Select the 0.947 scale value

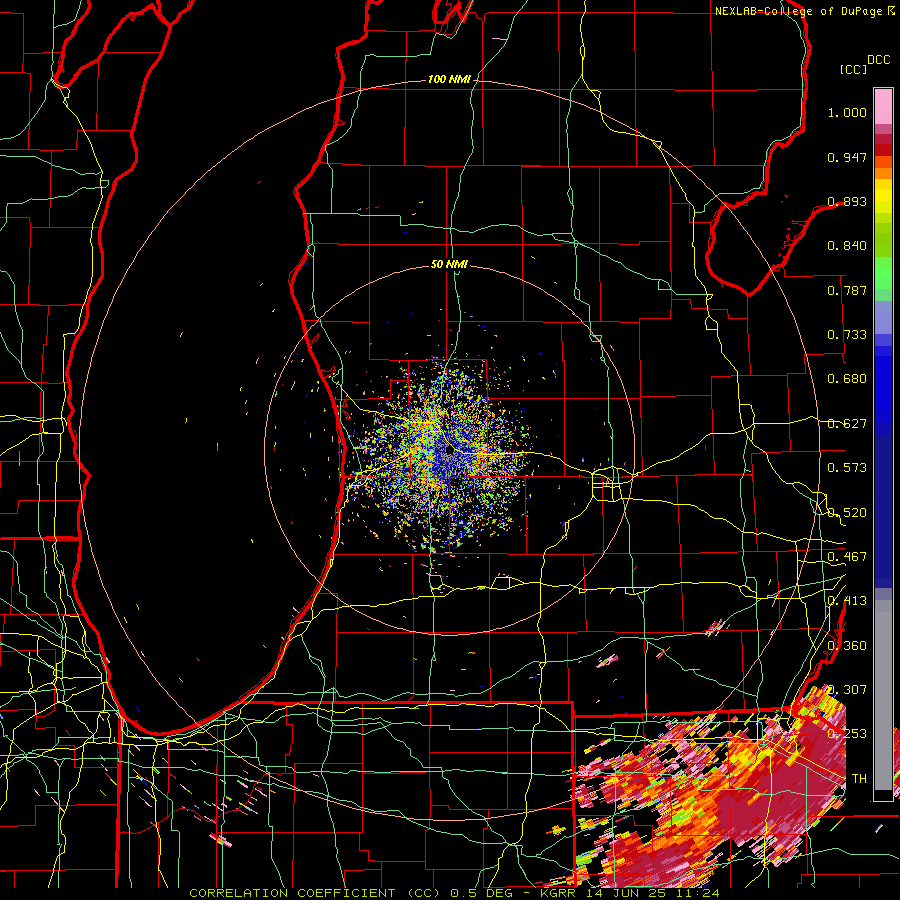tap(847, 157)
